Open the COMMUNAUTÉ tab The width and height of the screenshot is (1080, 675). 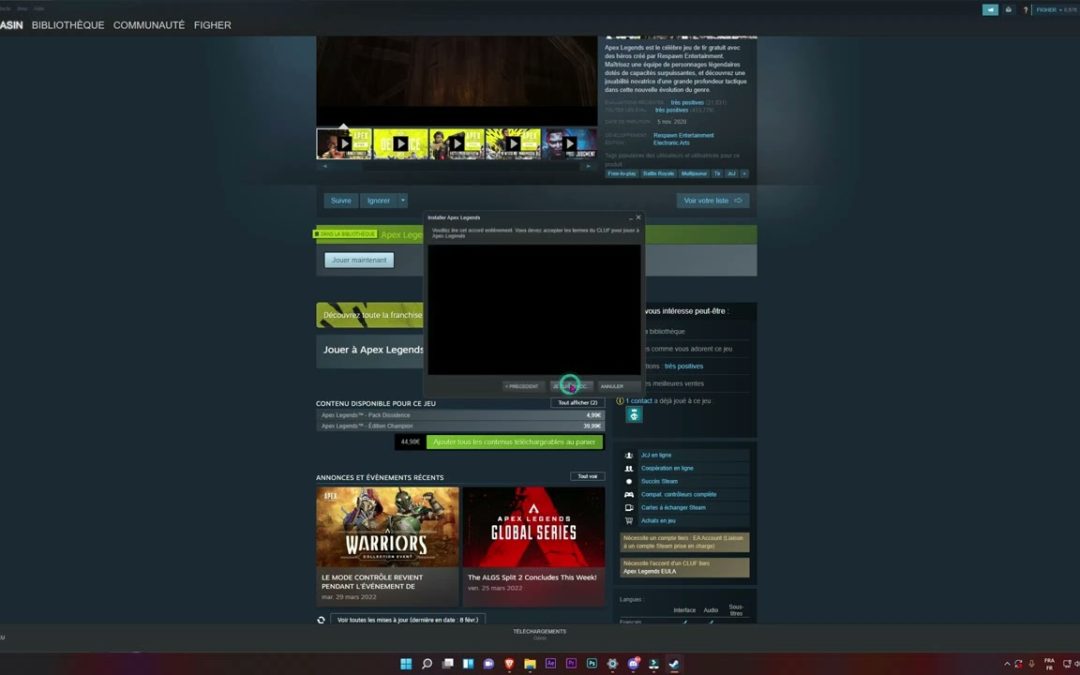[149, 25]
